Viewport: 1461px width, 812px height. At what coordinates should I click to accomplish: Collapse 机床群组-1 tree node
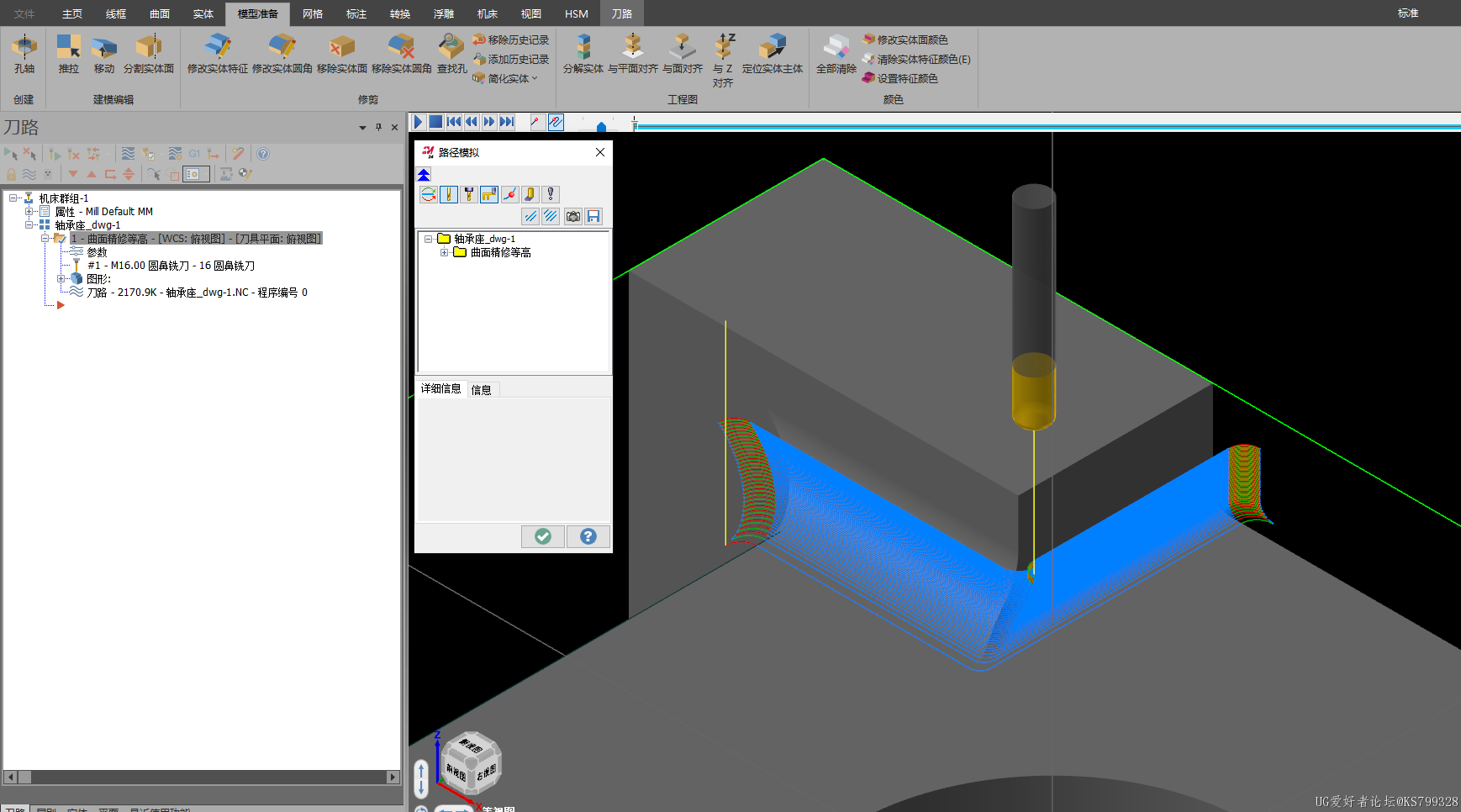(x=13, y=198)
